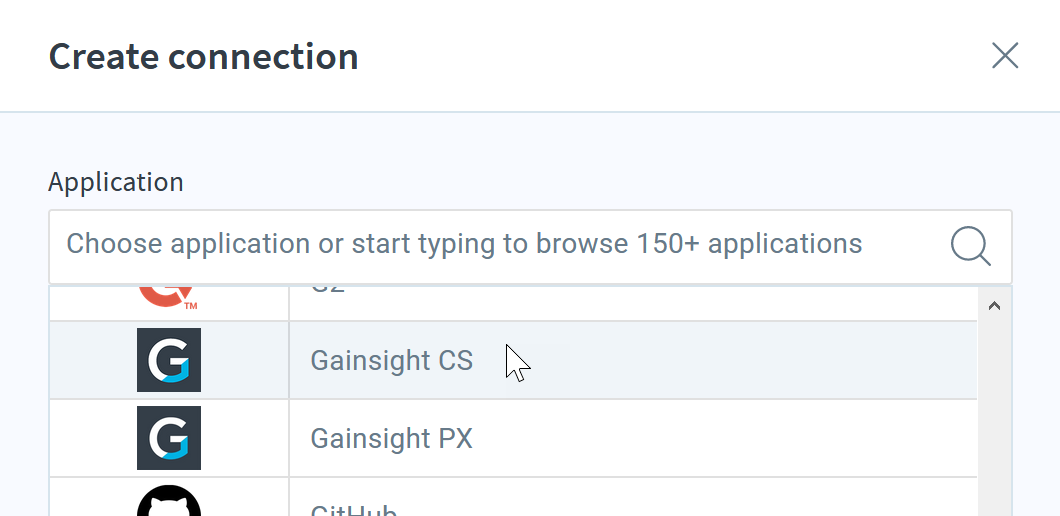
Task: Close the Create connection dialog
Action: [1005, 55]
